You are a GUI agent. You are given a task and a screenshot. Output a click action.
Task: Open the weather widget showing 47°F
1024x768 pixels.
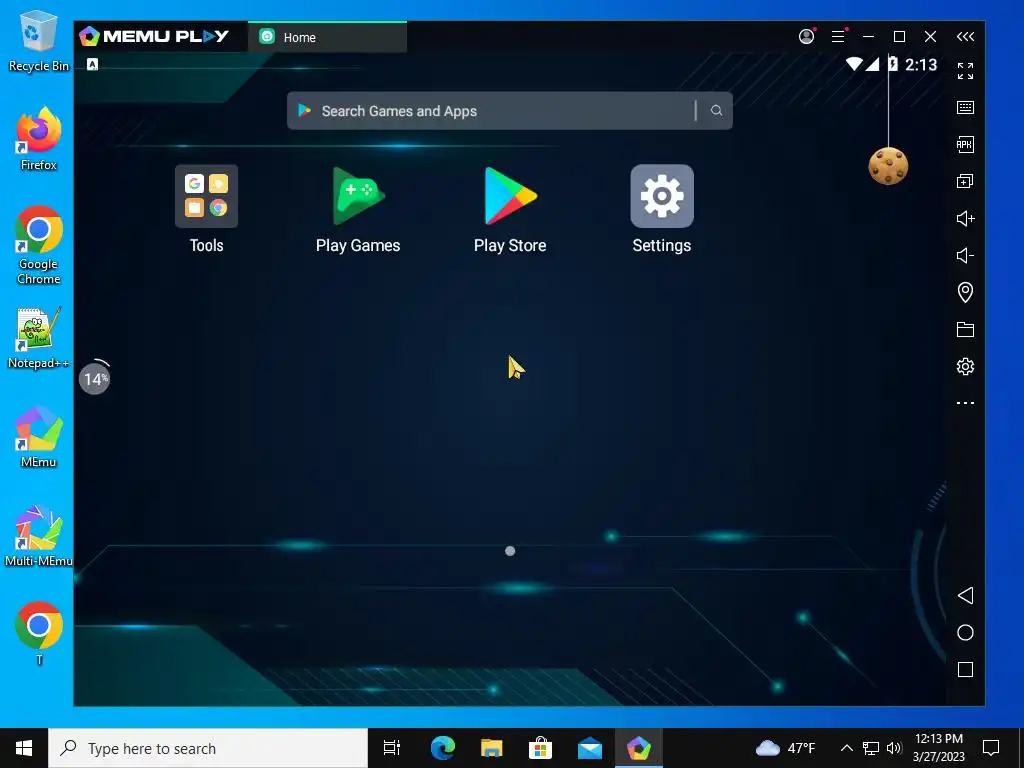tap(786, 748)
